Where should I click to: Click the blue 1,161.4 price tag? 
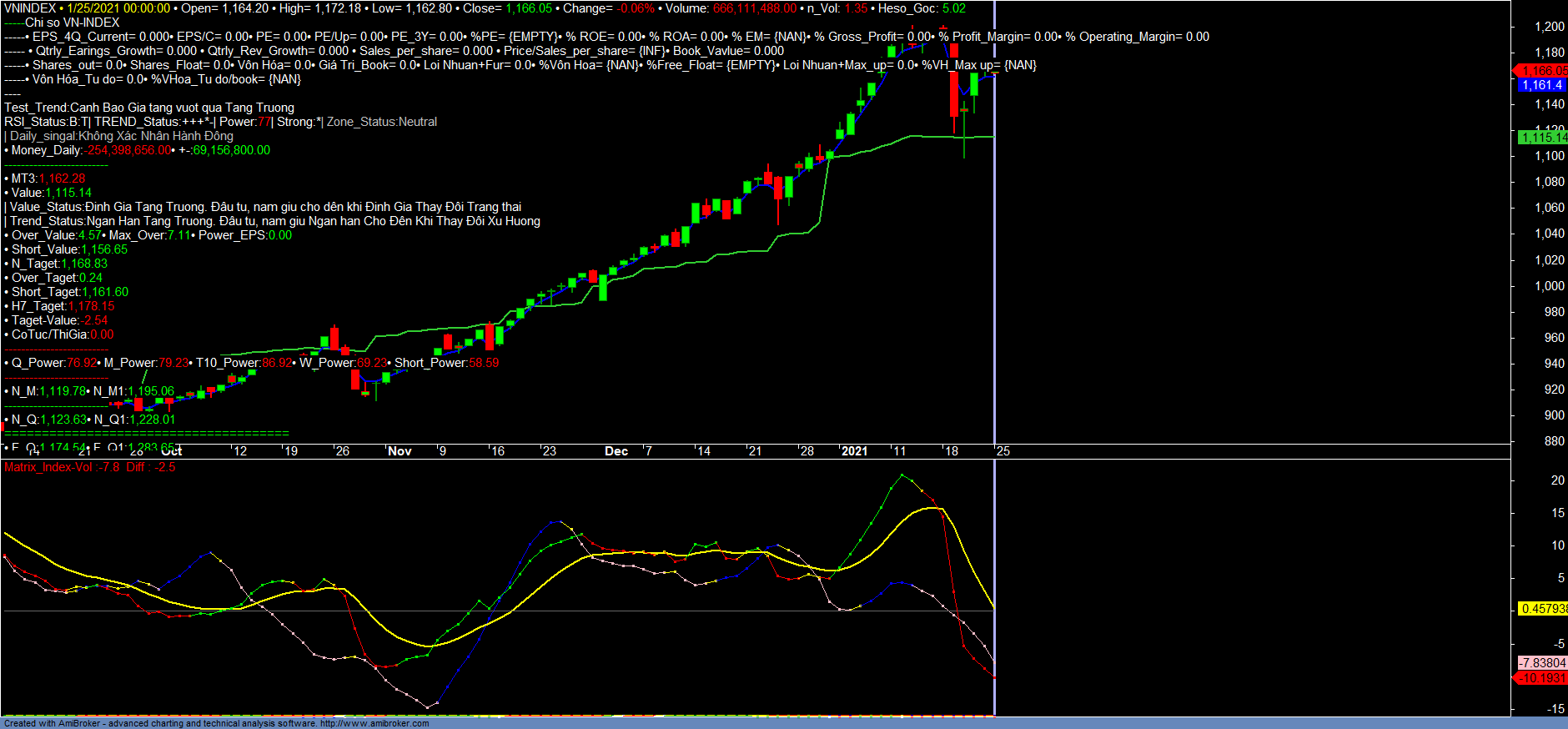(1542, 85)
